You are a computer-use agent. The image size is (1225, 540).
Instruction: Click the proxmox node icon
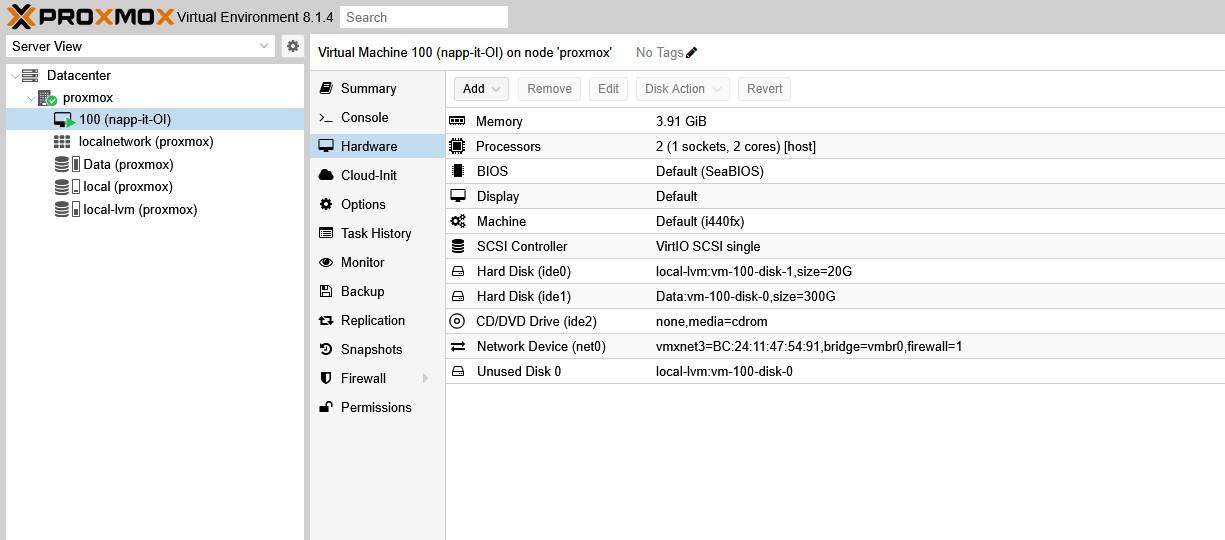point(47,98)
